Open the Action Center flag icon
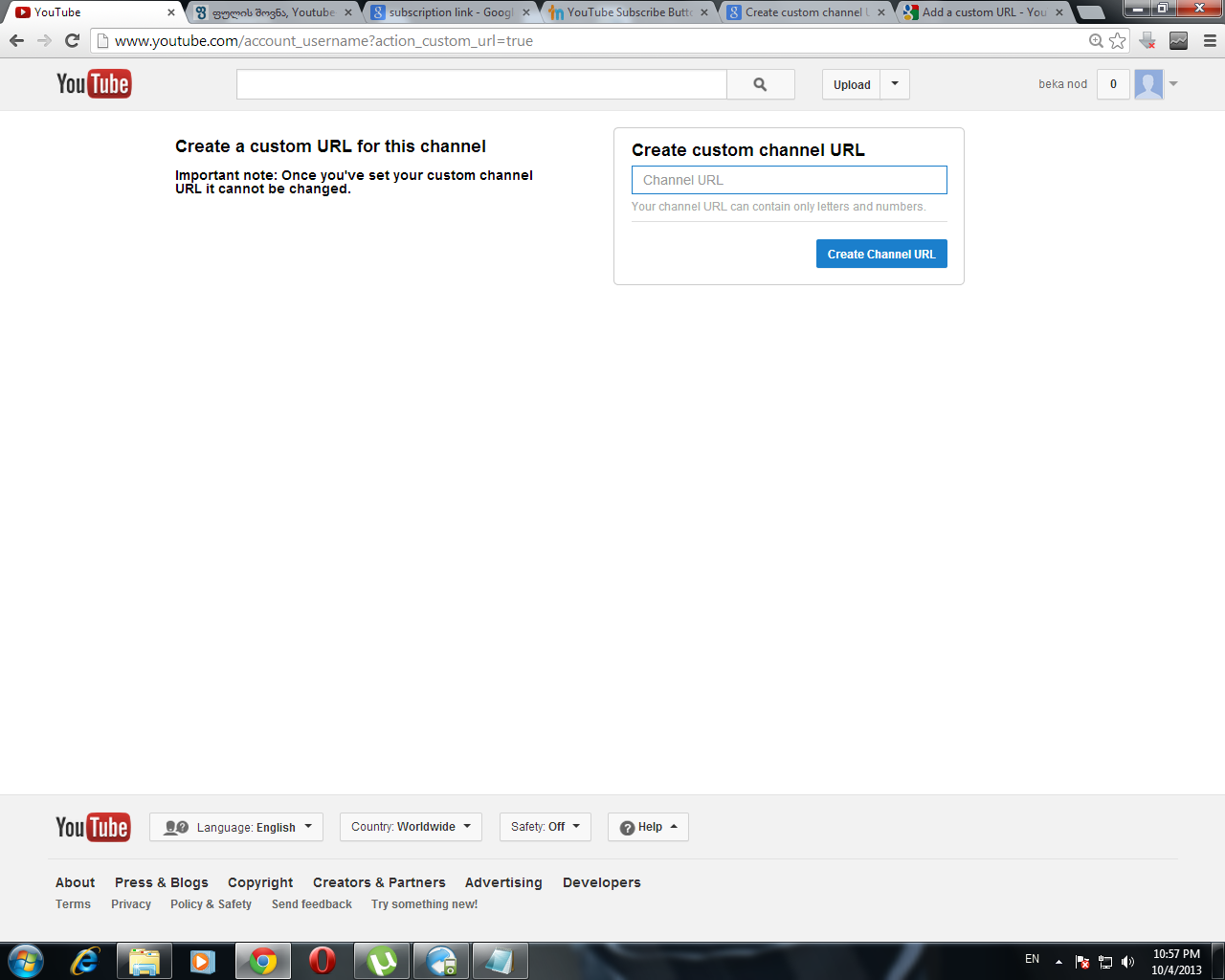The width and height of the screenshot is (1225, 980). coord(1082,962)
